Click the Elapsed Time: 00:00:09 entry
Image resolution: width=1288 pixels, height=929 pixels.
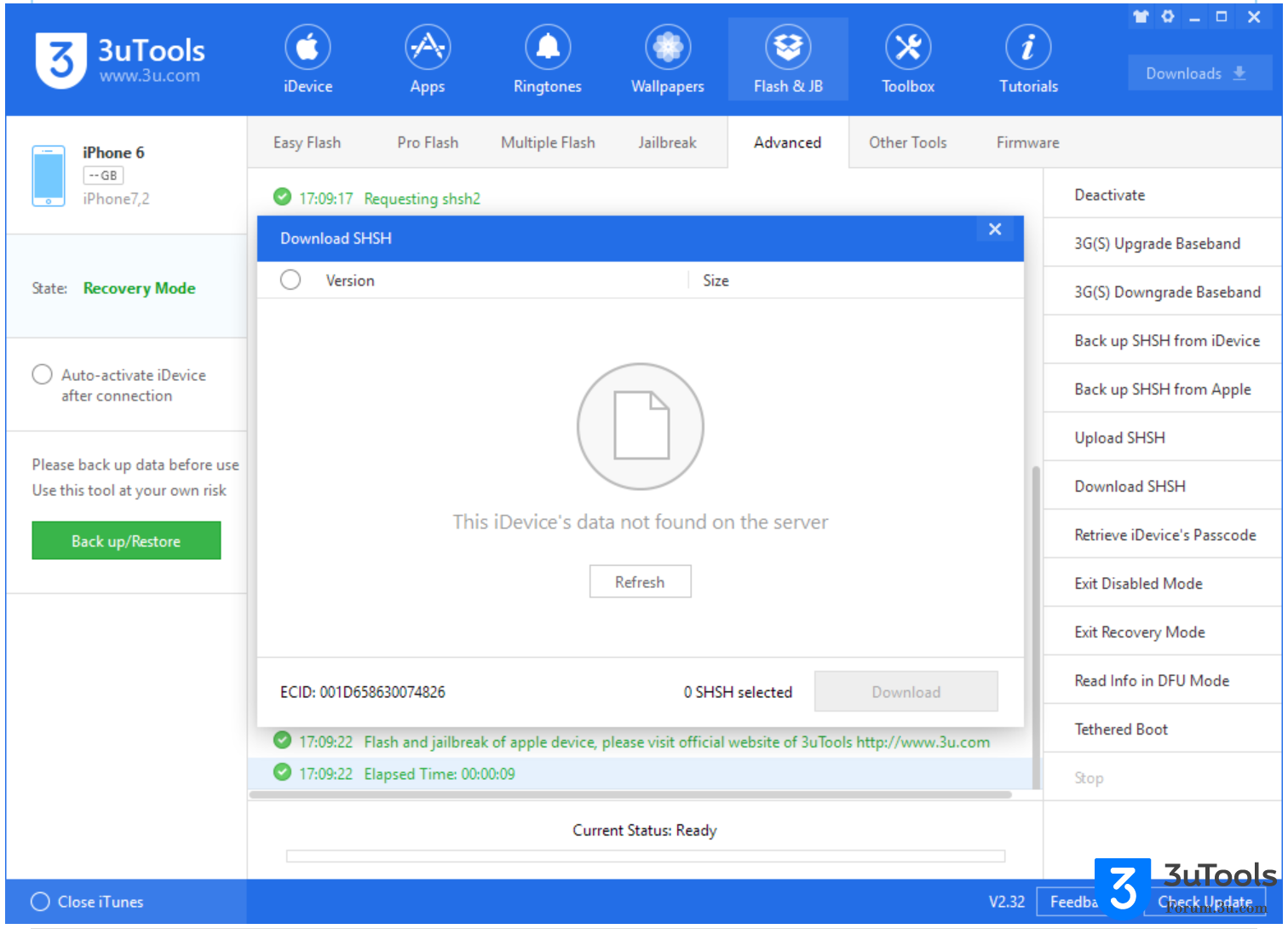point(440,774)
